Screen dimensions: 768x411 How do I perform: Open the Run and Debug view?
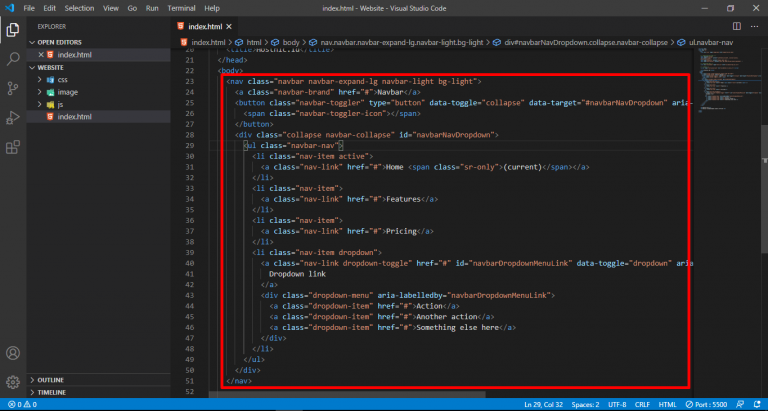pyautogui.click(x=13, y=117)
